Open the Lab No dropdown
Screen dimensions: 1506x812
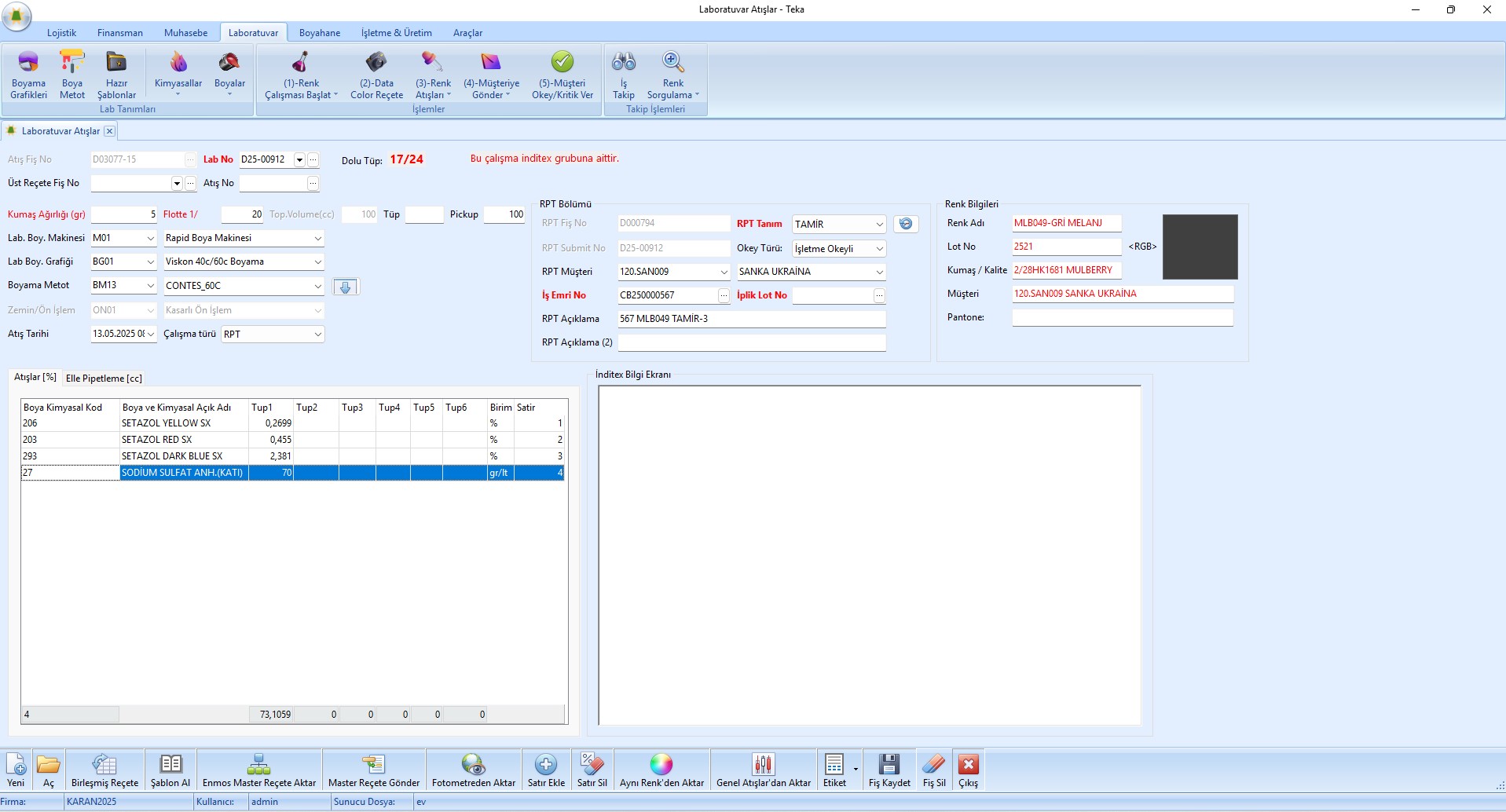299,159
